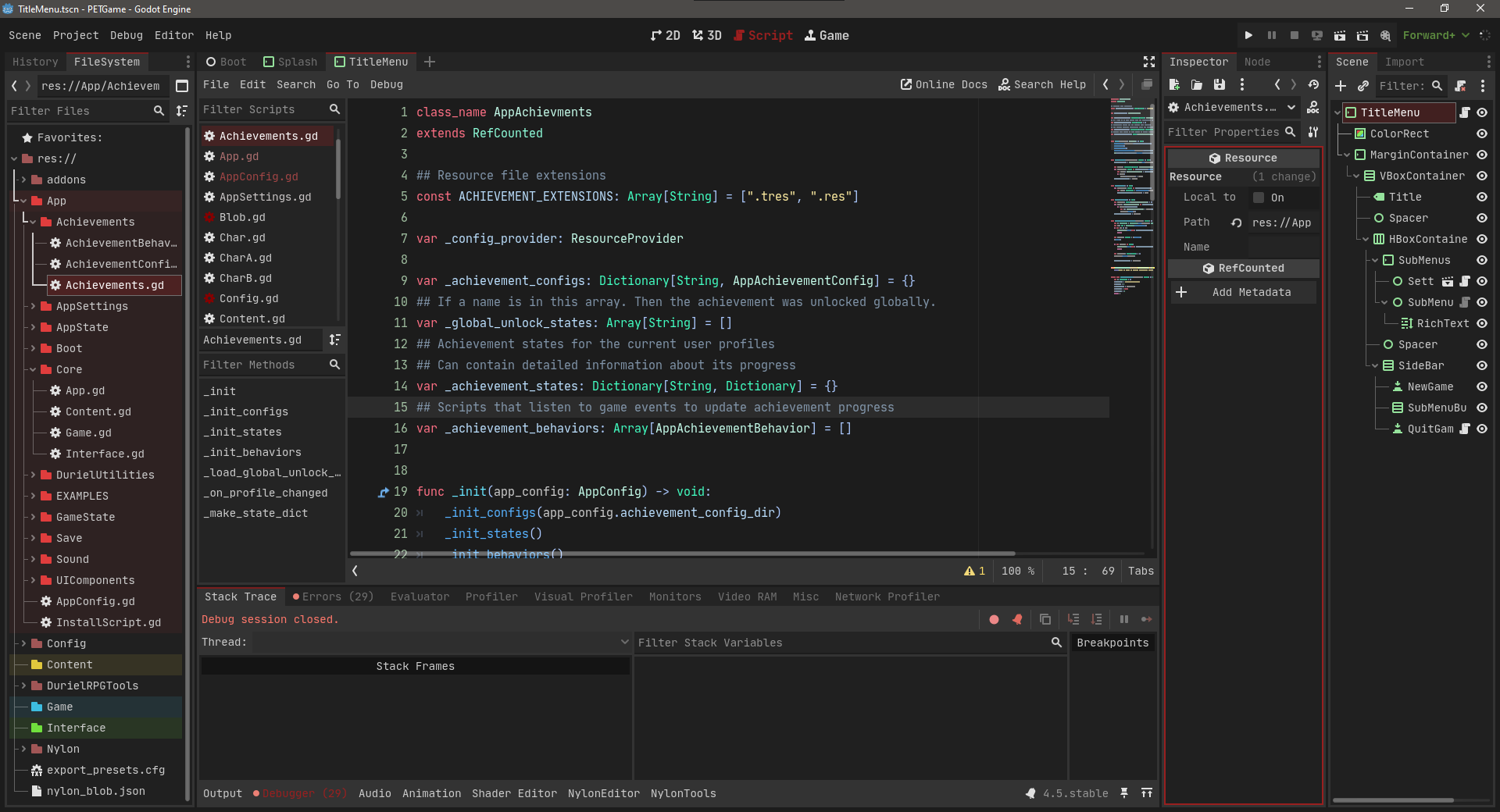Image resolution: width=1500 pixels, height=812 pixels.
Task: Hide the ColorRect node
Action: coord(1482,134)
